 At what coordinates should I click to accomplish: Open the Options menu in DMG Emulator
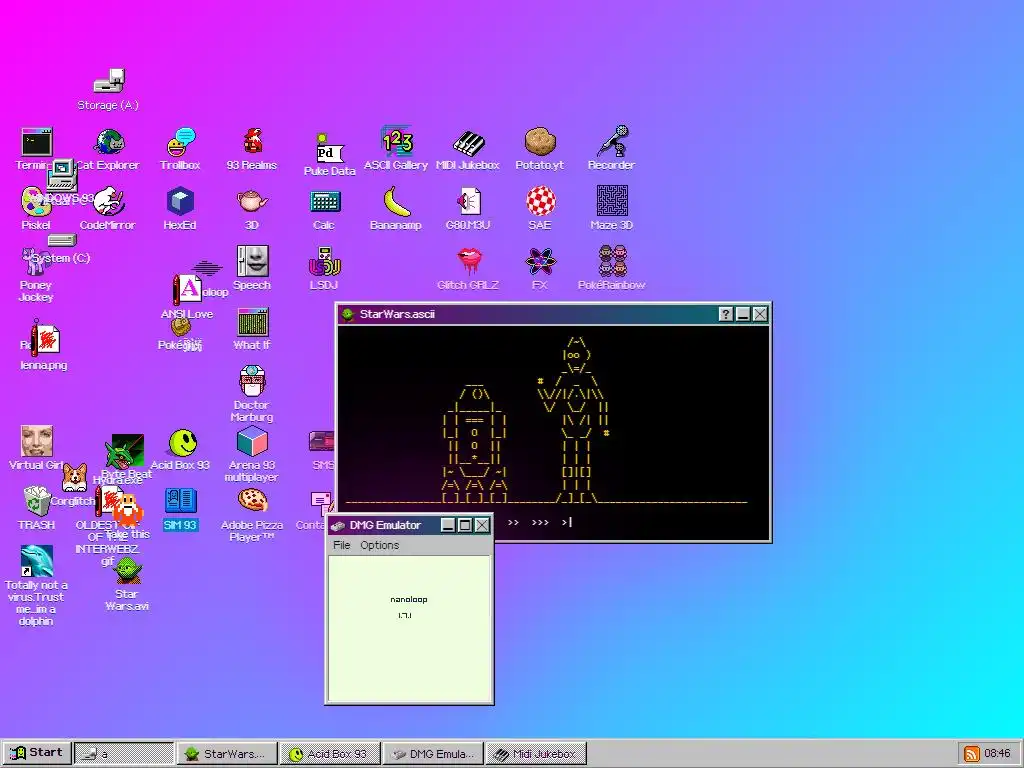pyautogui.click(x=379, y=545)
